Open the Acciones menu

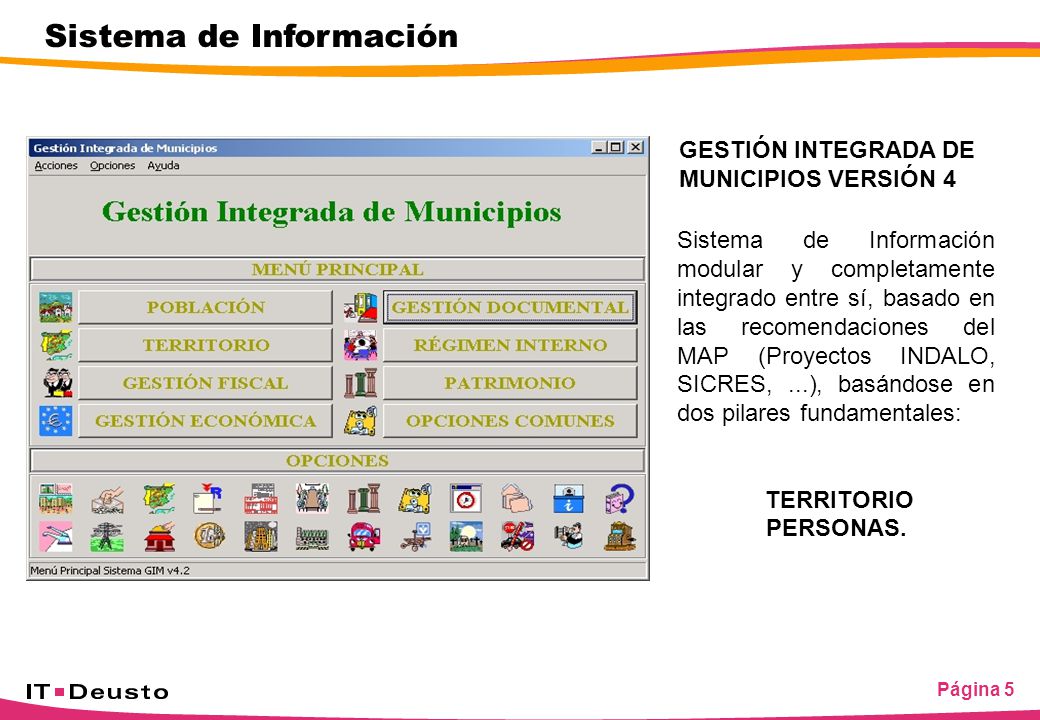(x=56, y=166)
